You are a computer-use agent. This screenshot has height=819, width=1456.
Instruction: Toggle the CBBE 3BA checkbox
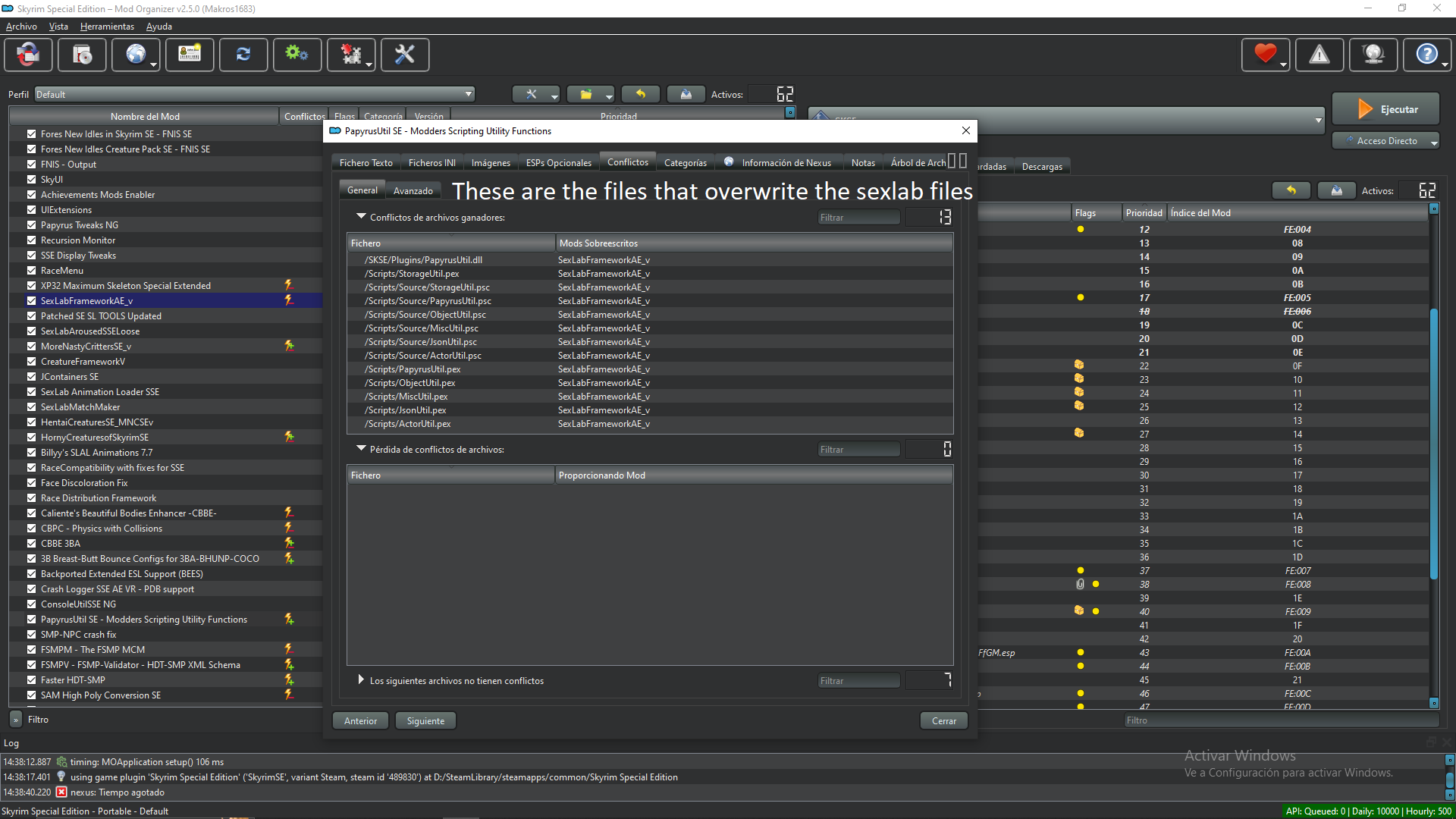pyautogui.click(x=31, y=543)
